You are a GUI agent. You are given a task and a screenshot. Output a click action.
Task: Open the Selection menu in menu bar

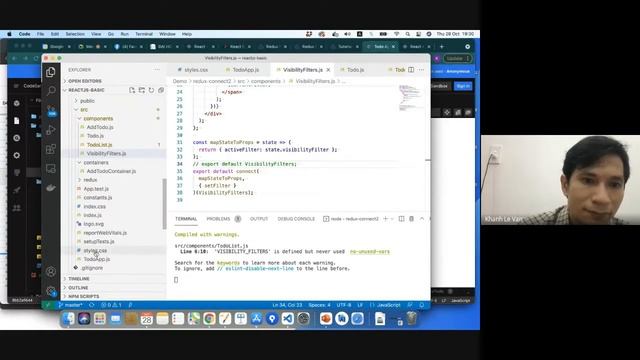coord(75,34)
